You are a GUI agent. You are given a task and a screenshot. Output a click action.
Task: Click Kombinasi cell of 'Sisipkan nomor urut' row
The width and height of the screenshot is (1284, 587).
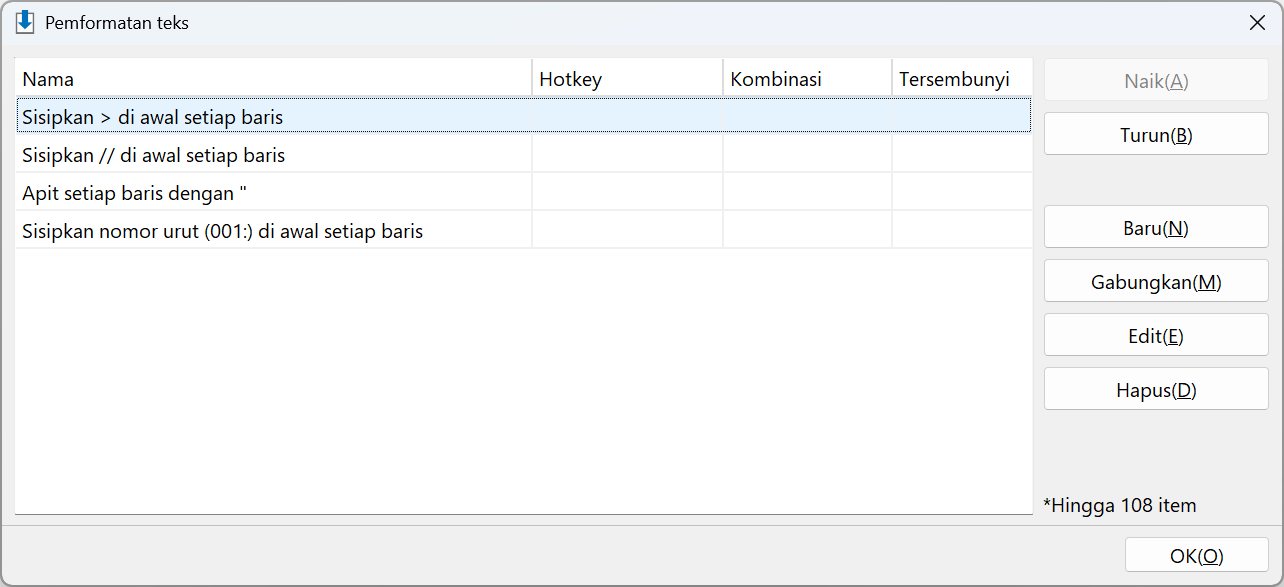click(807, 231)
